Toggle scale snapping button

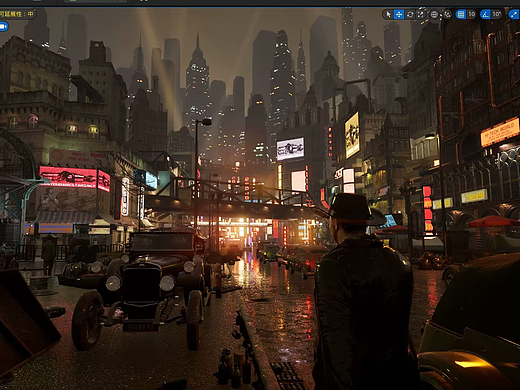coord(514,14)
